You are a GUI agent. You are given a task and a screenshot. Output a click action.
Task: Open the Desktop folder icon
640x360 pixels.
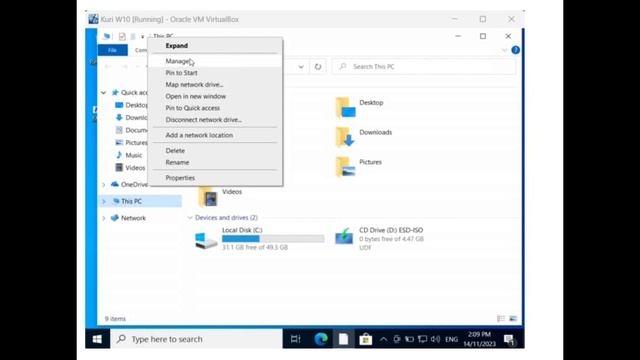345,108
